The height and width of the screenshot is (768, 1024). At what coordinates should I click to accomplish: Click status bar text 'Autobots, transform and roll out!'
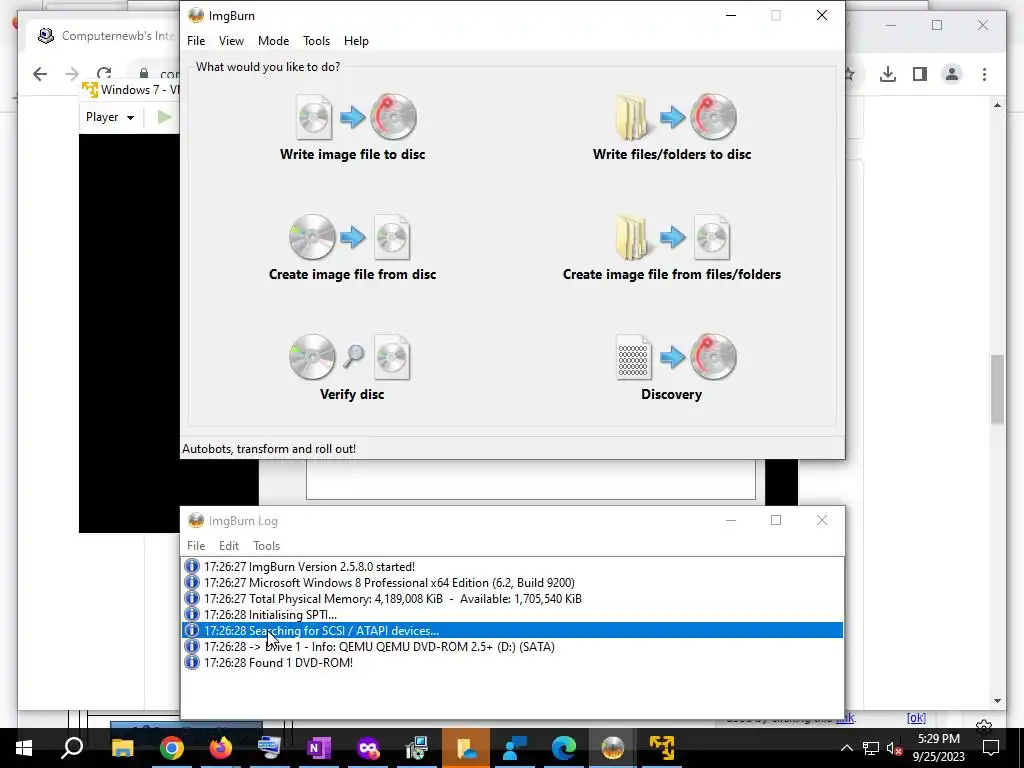click(x=269, y=449)
